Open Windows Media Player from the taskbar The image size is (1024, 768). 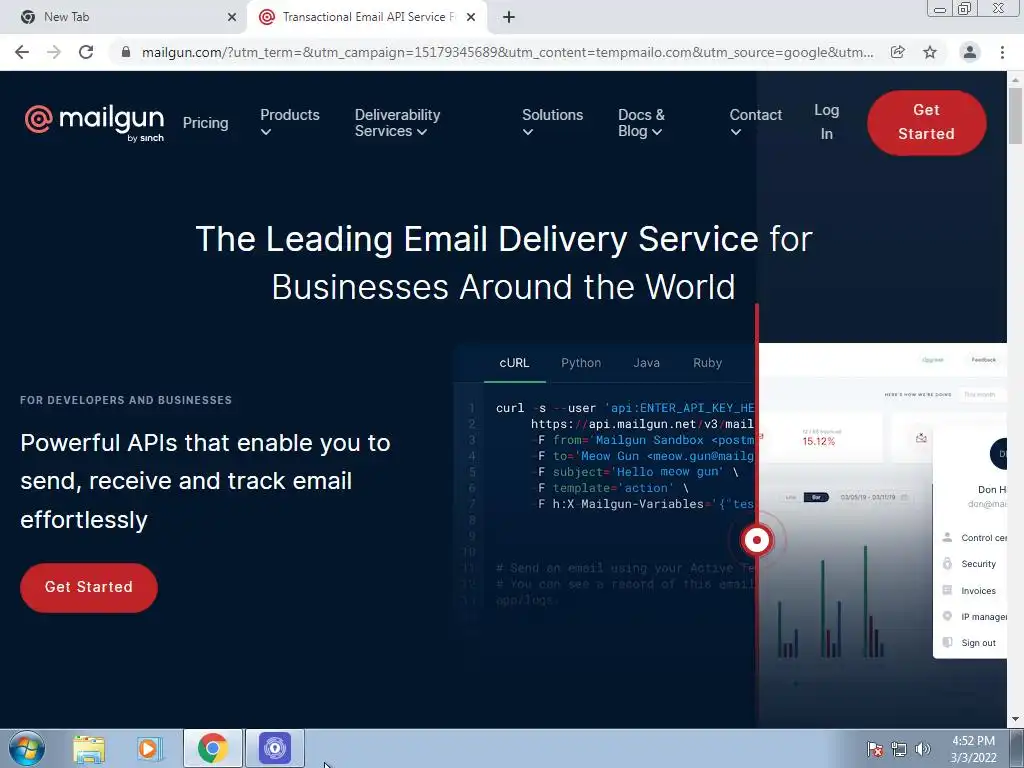[x=149, y=748]
